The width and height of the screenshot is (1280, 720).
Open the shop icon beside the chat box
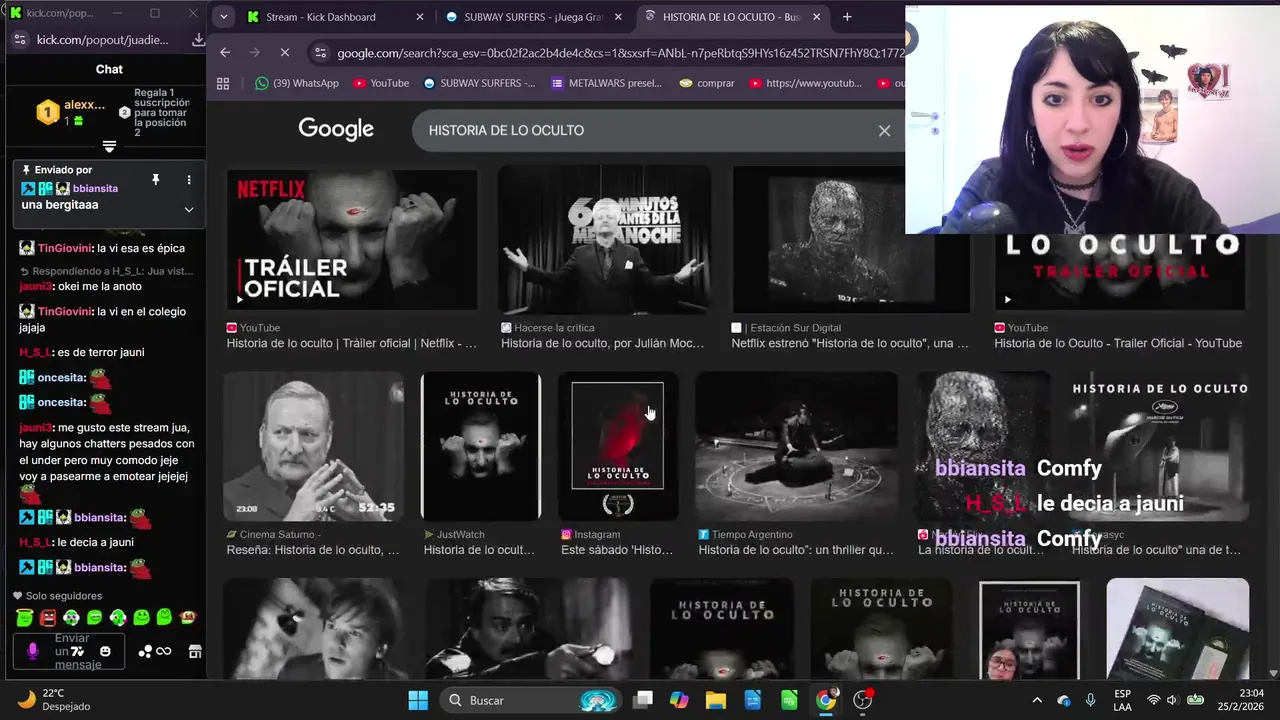click(195, 651)
